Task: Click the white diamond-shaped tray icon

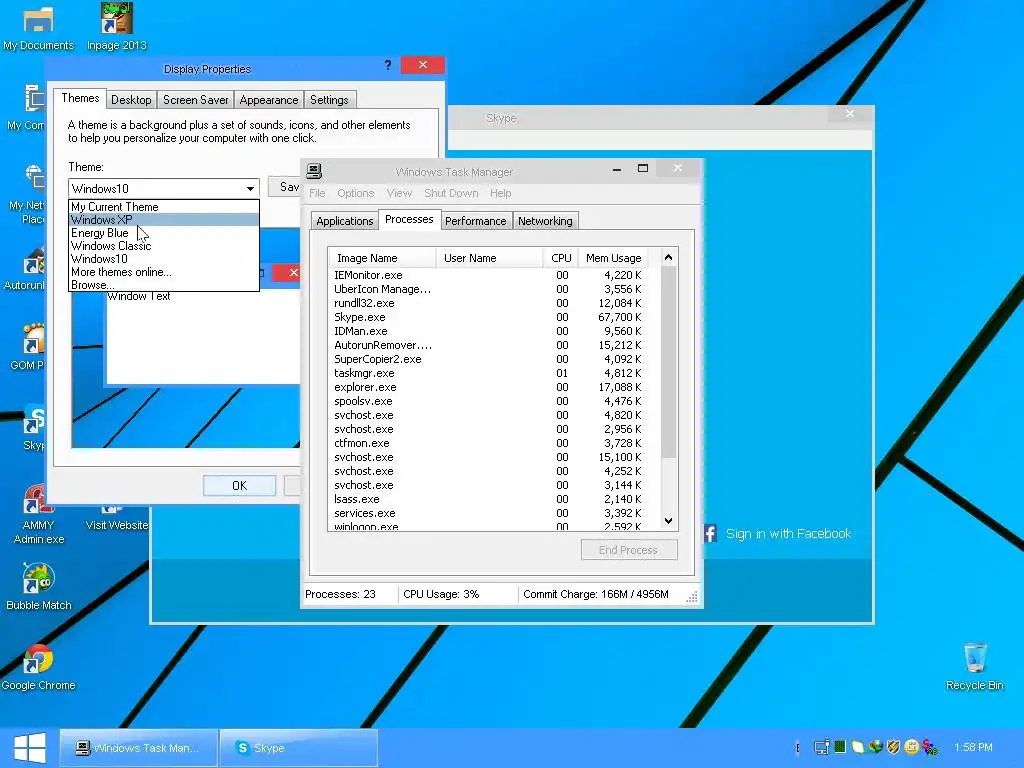Action: [857, 747]
